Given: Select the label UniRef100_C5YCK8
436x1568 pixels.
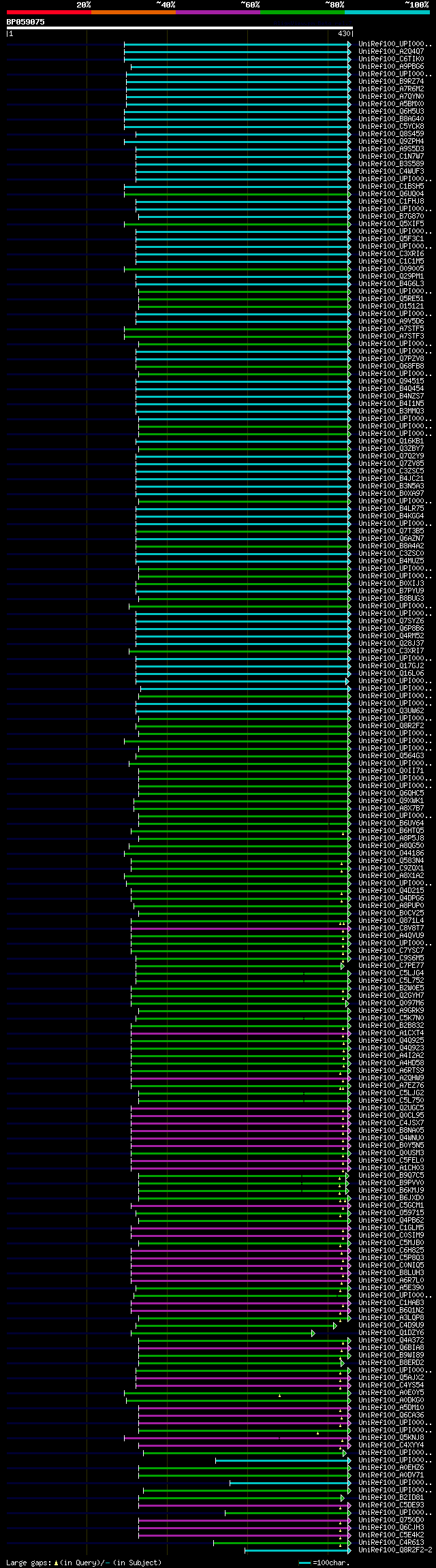Looking at the screenshot, I should click(x=391, y=127).
